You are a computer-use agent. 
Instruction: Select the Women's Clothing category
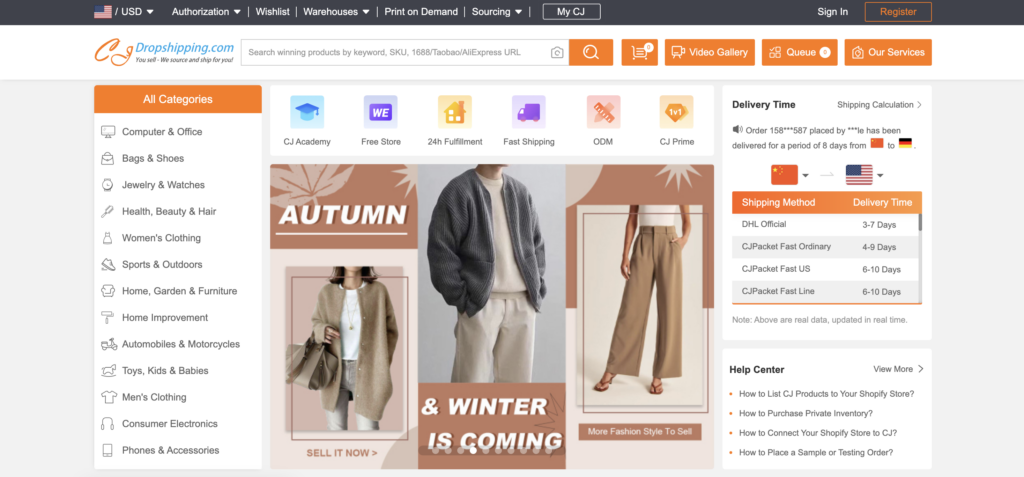tap(160, 238)
